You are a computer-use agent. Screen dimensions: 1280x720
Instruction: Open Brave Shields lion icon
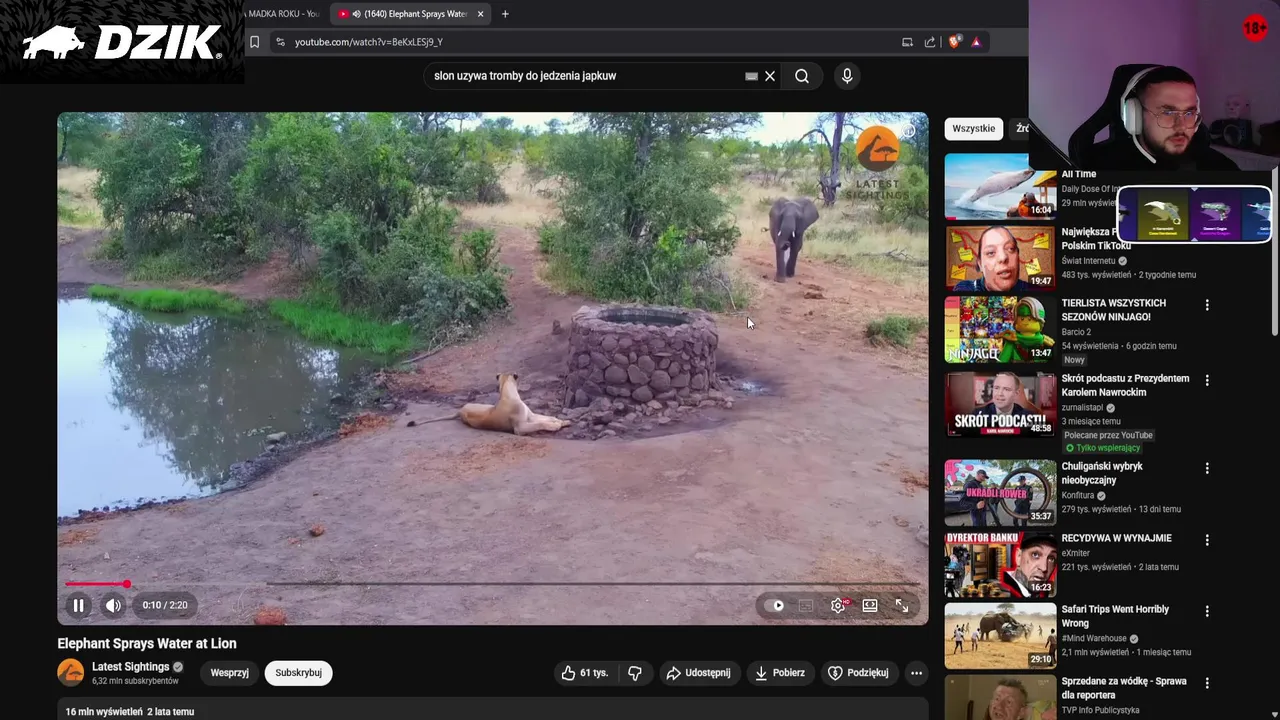(x=954, y=42)
